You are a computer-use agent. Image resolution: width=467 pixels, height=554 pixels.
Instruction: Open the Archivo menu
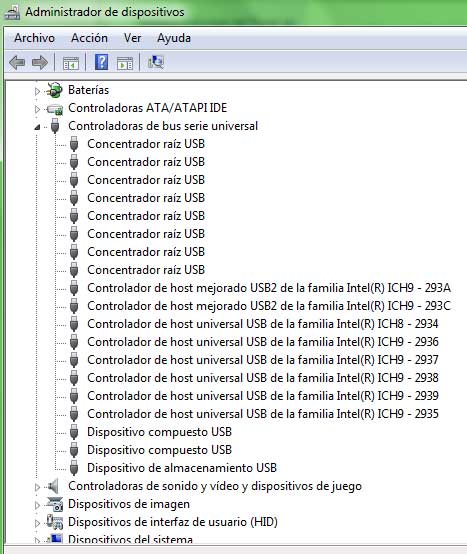tap(34, 38)
